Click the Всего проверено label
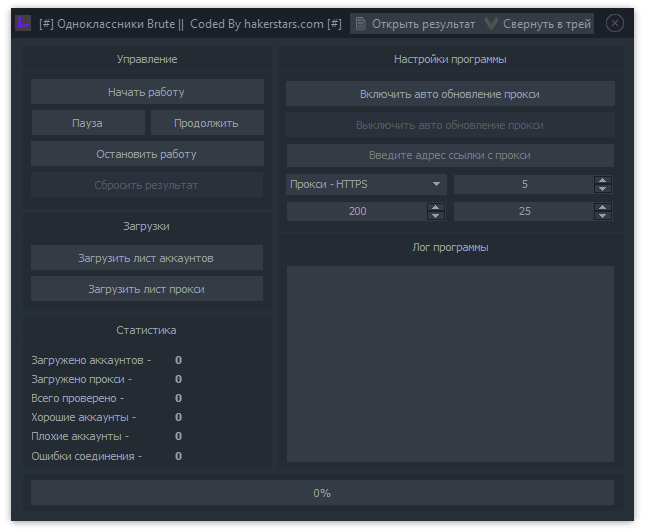The image size is (645, 532). [78, 398]
